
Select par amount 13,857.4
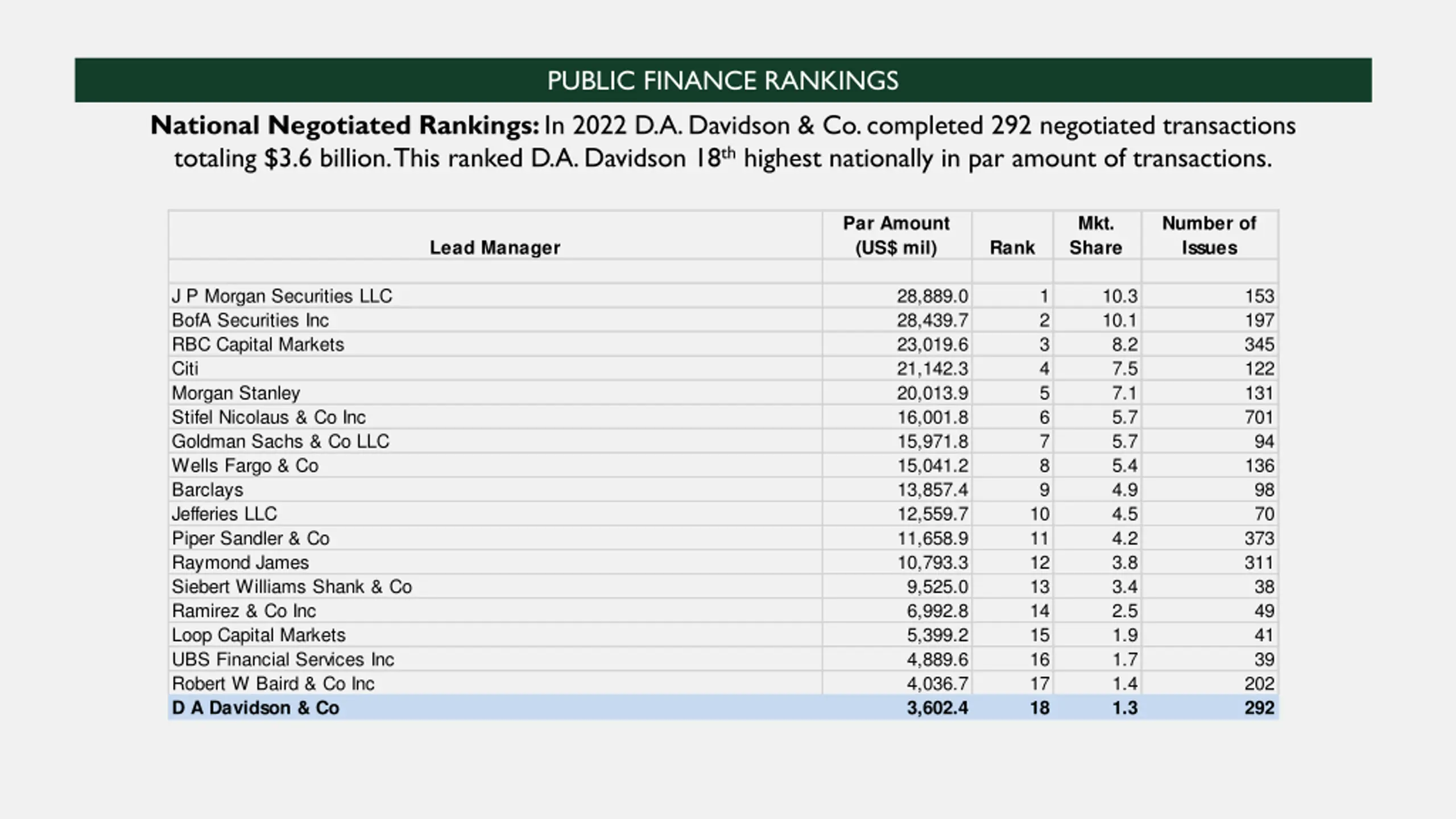[x=933, y=490]
